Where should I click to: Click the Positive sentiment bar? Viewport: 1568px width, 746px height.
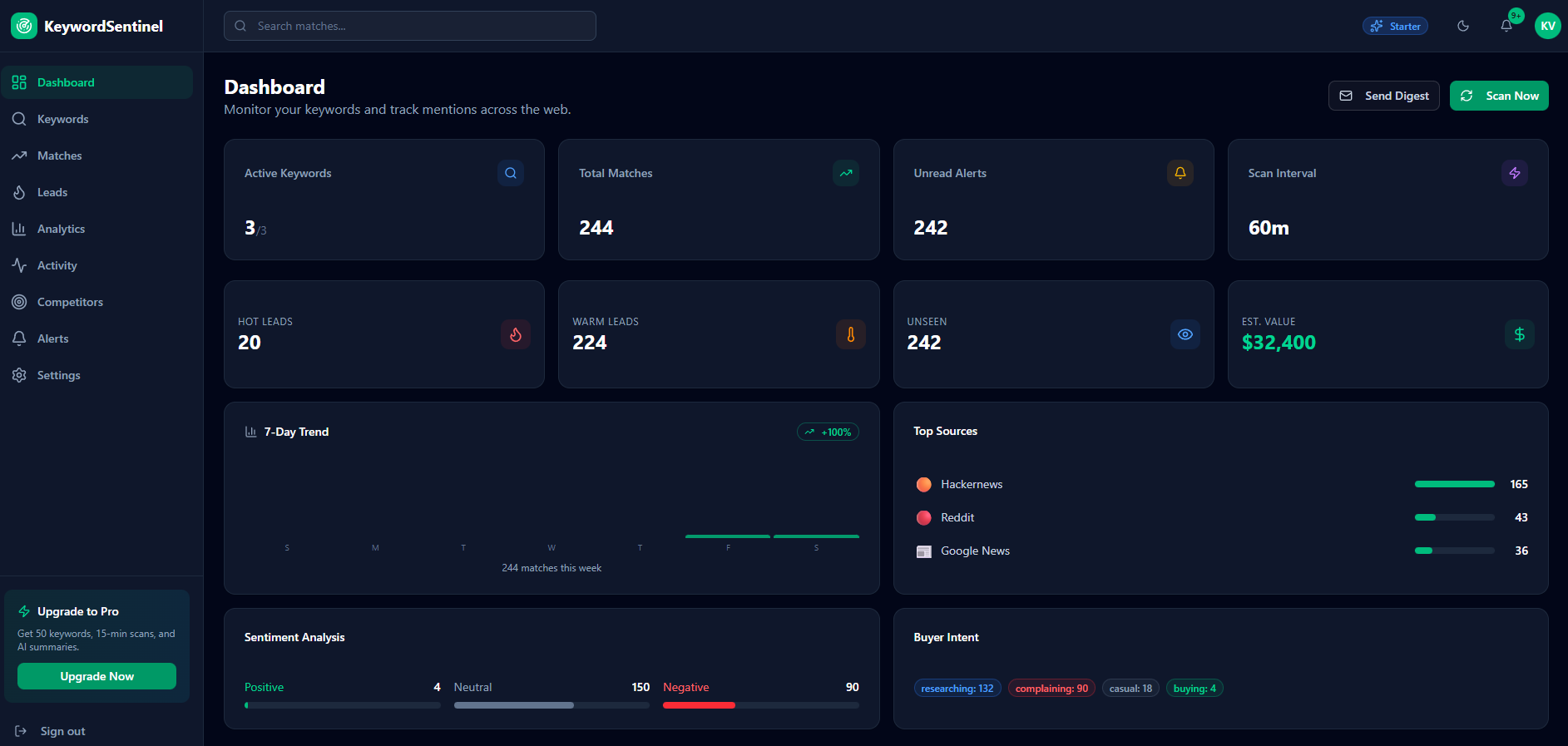pos(343,705)
